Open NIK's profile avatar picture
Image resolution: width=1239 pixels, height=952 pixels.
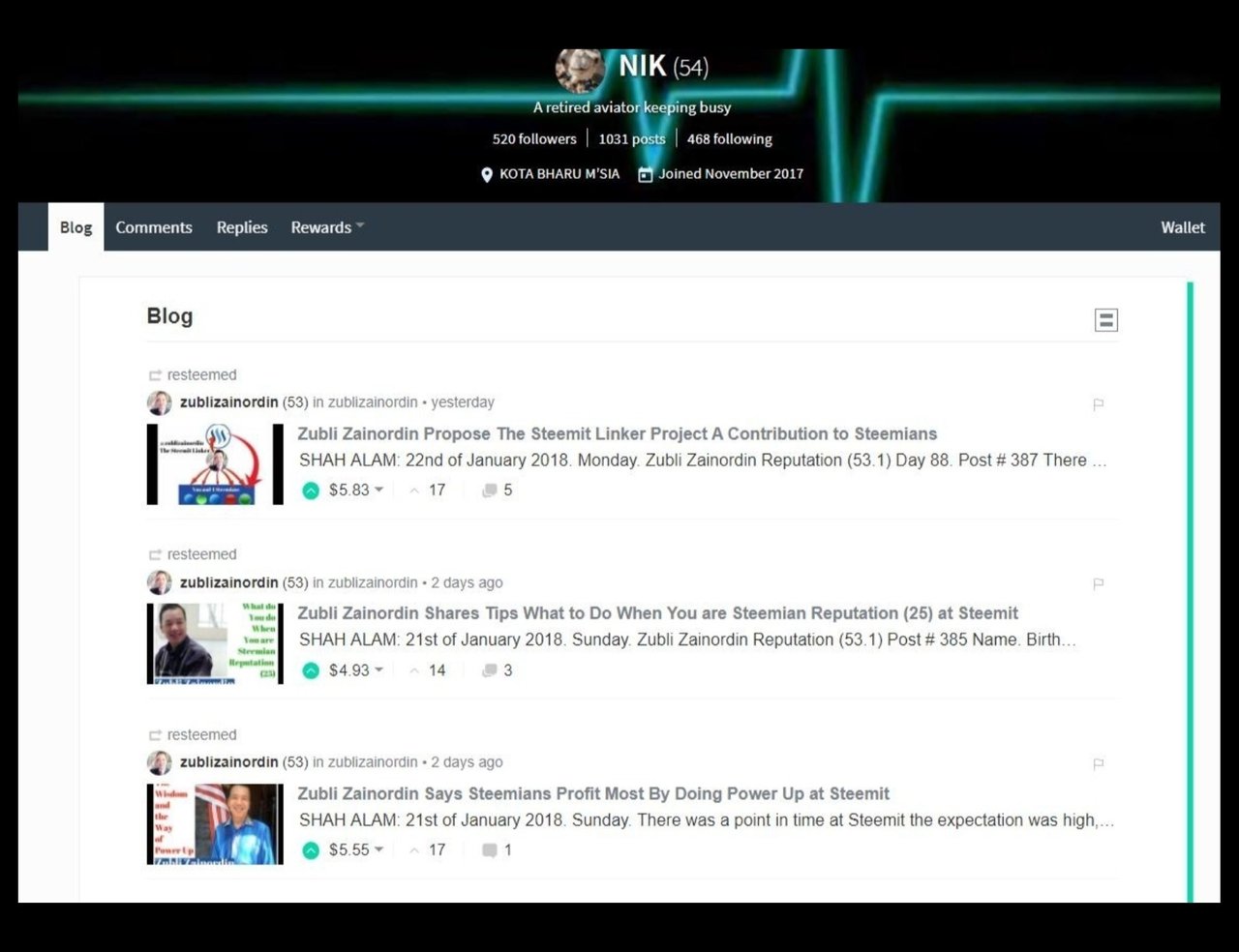(x=581, y=70)
